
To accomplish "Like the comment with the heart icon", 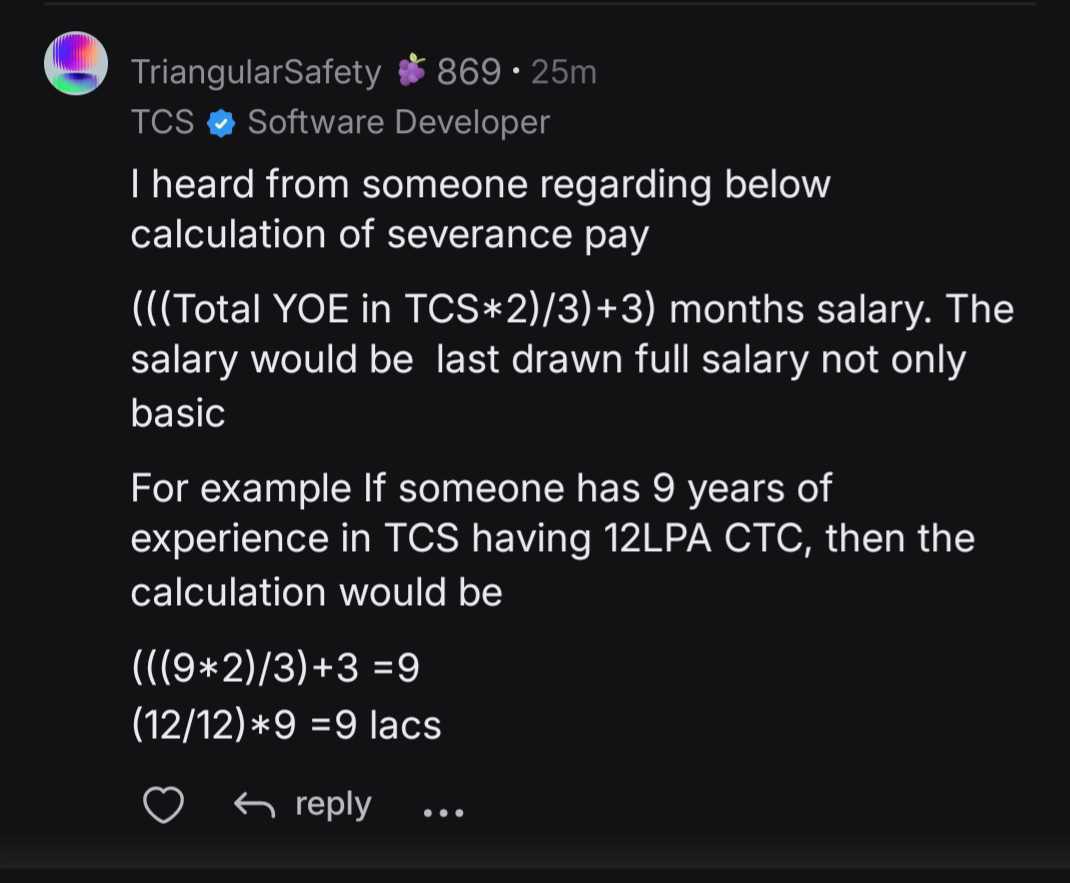I will [163, 805].
